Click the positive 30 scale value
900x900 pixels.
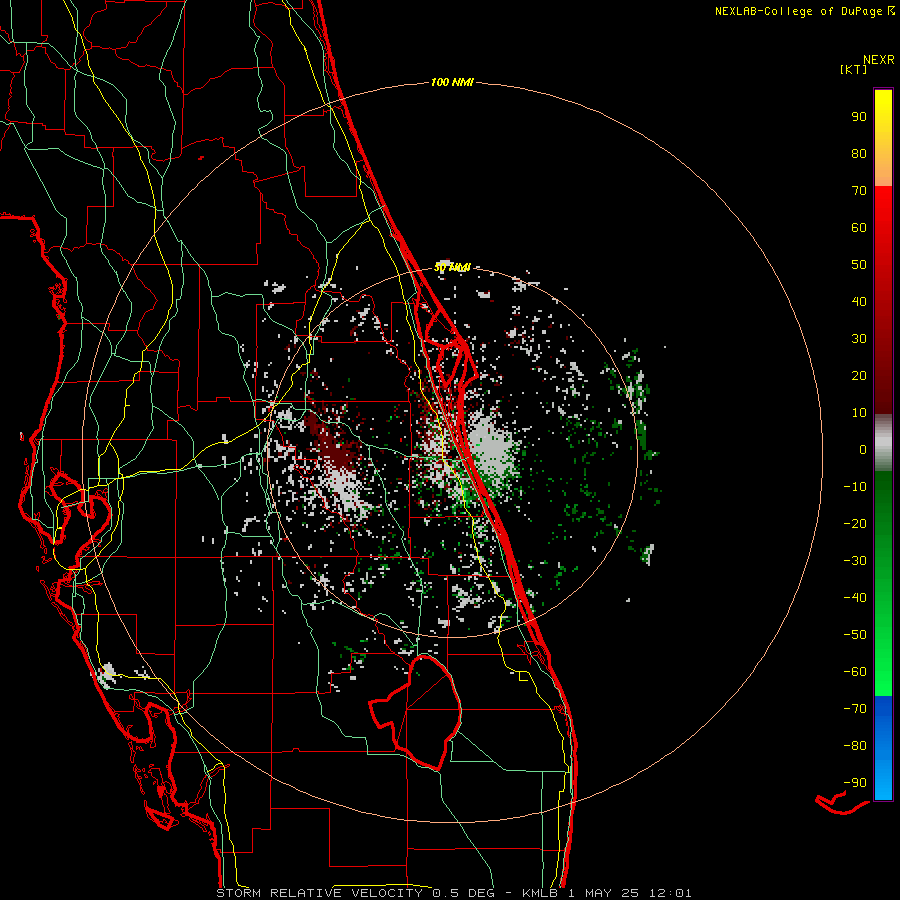click(859, 339)
